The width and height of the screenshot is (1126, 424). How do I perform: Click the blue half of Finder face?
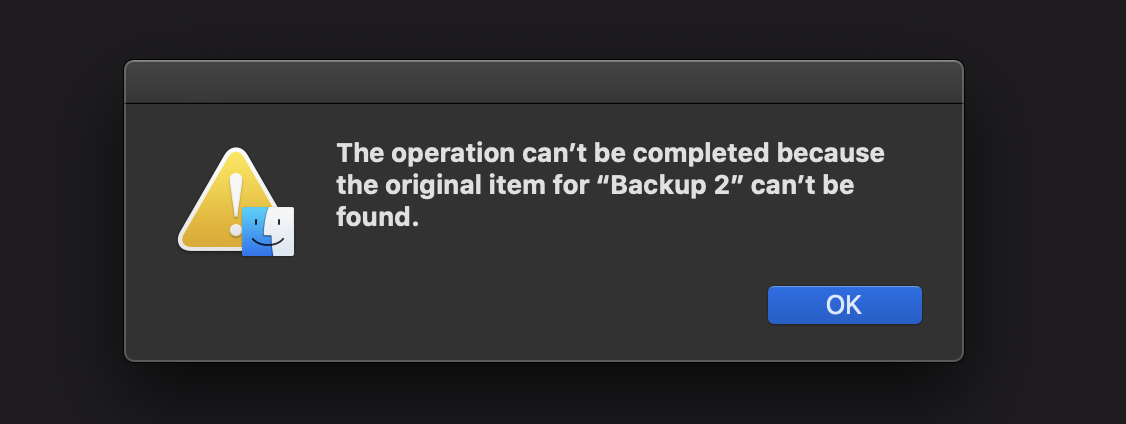[x=256, y=231]
